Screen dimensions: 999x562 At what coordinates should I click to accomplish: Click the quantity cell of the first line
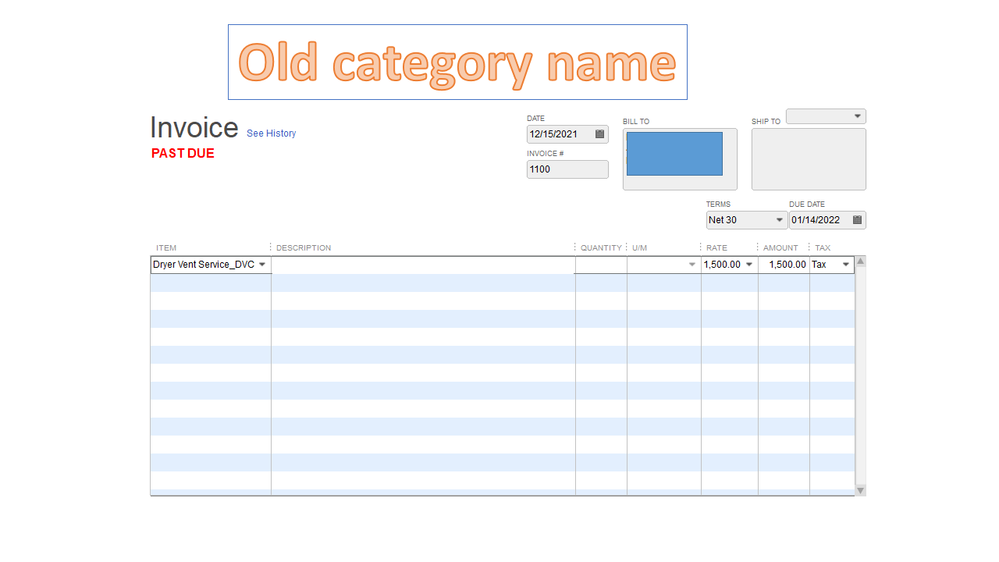point(601,264)
